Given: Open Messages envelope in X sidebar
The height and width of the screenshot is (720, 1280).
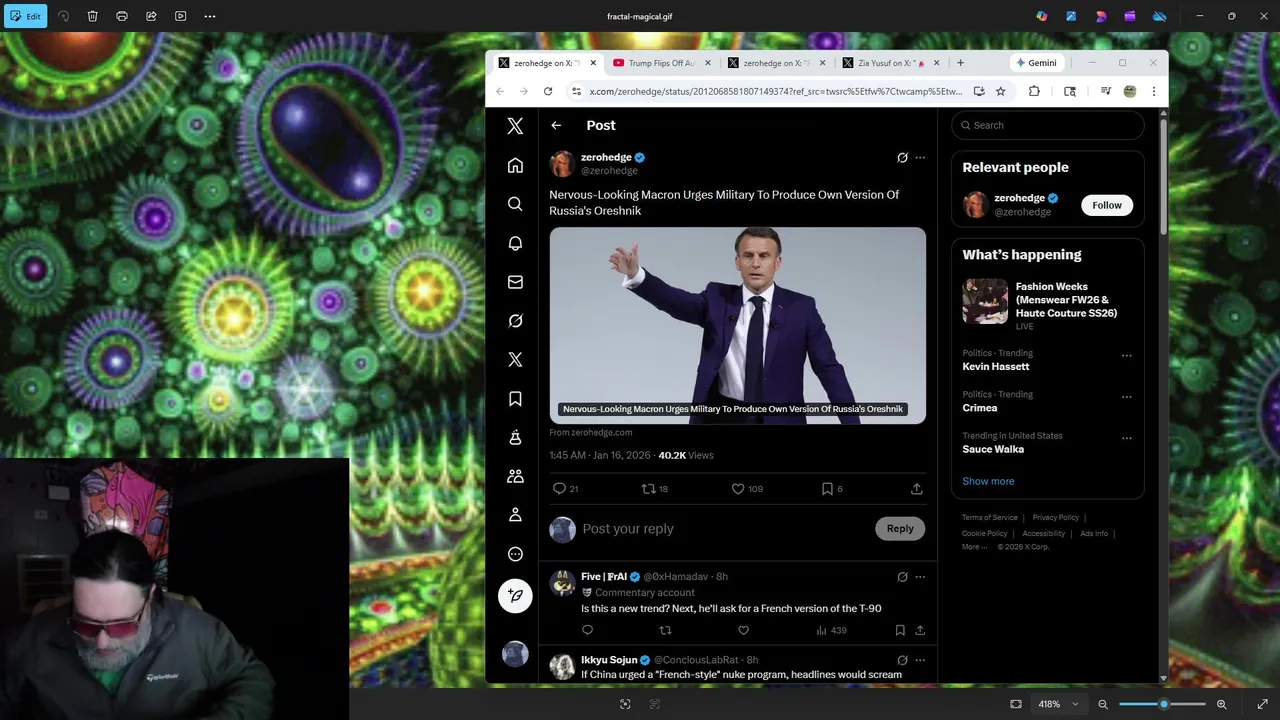Looking at the screenshot, I should 515,282.
